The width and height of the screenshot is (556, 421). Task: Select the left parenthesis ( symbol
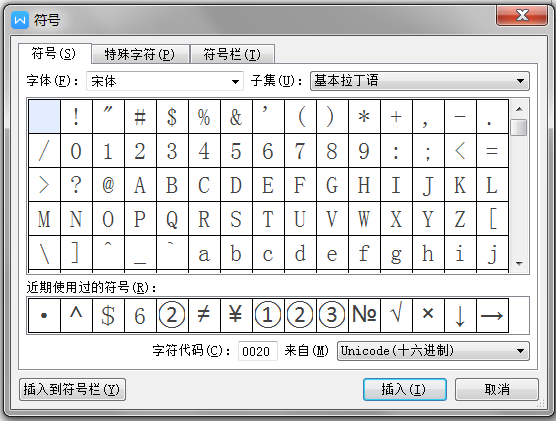300,117
